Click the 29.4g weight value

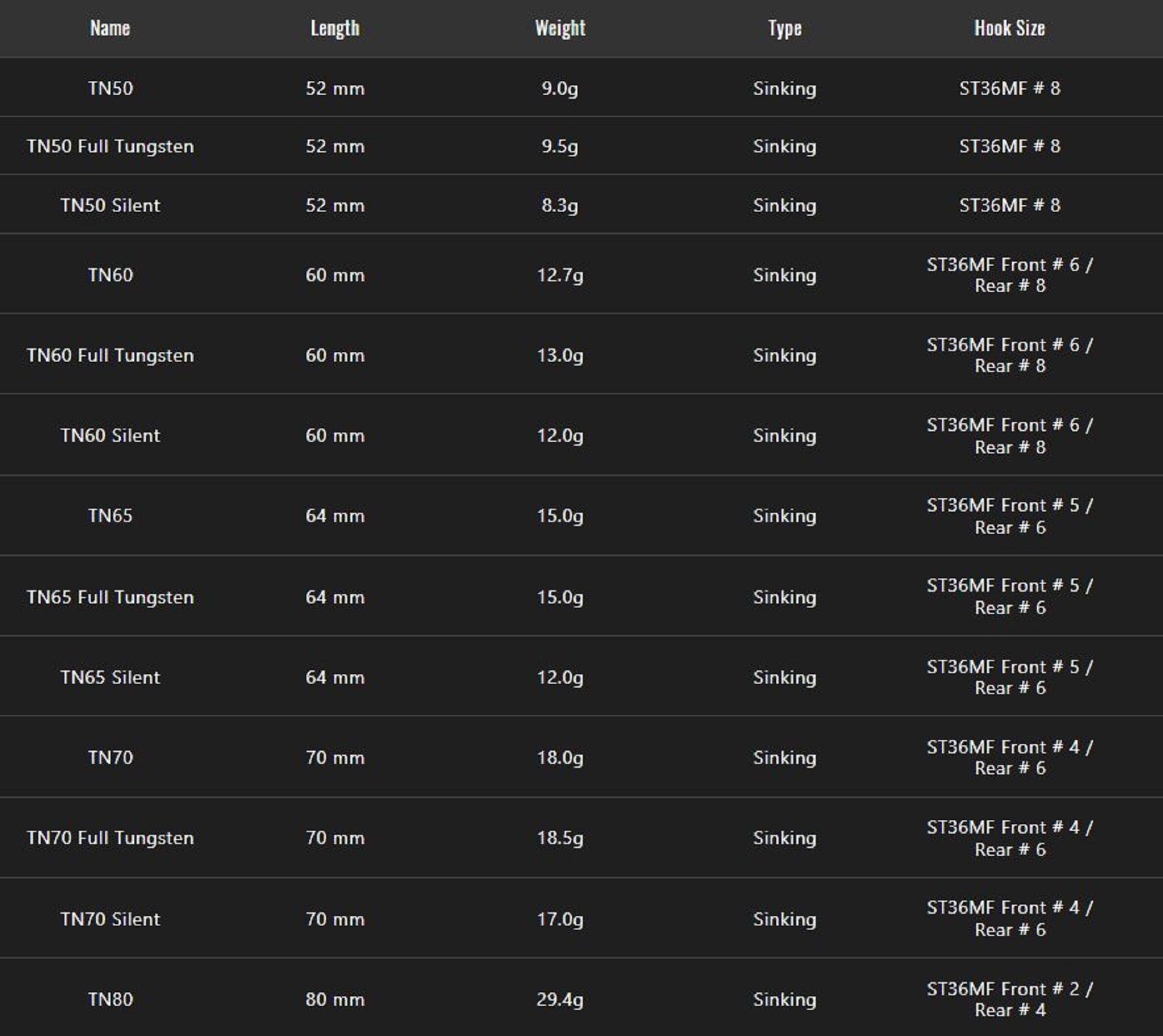560,999
